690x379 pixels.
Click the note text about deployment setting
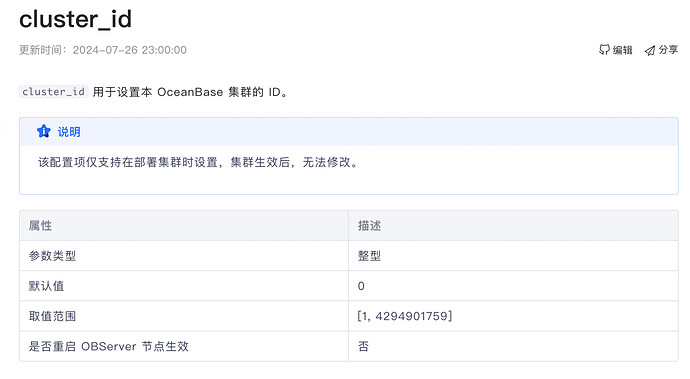click(x=198, y=162)
